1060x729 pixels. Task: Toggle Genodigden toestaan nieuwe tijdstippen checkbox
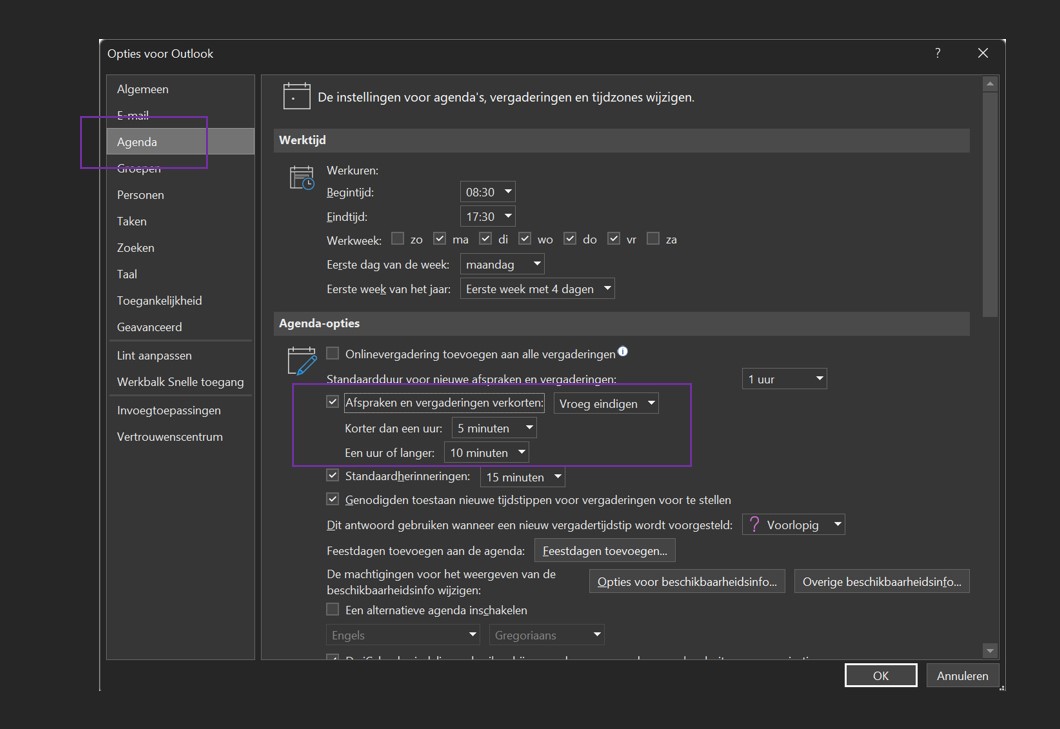(333, 499)
